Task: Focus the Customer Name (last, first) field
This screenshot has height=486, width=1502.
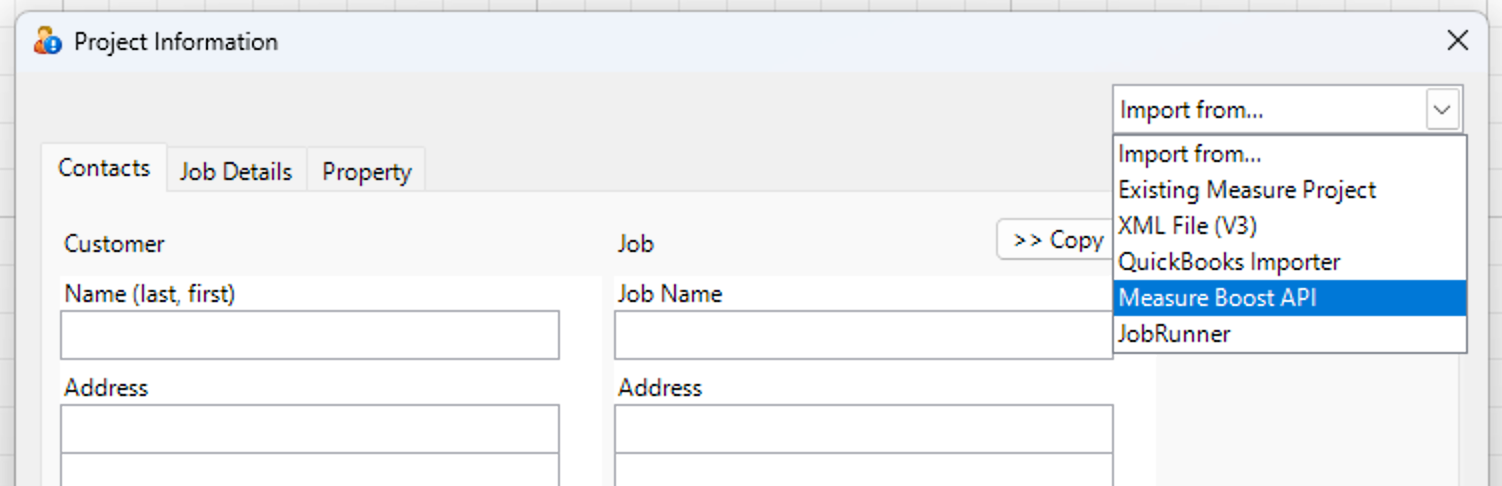Action: point(310,335)
